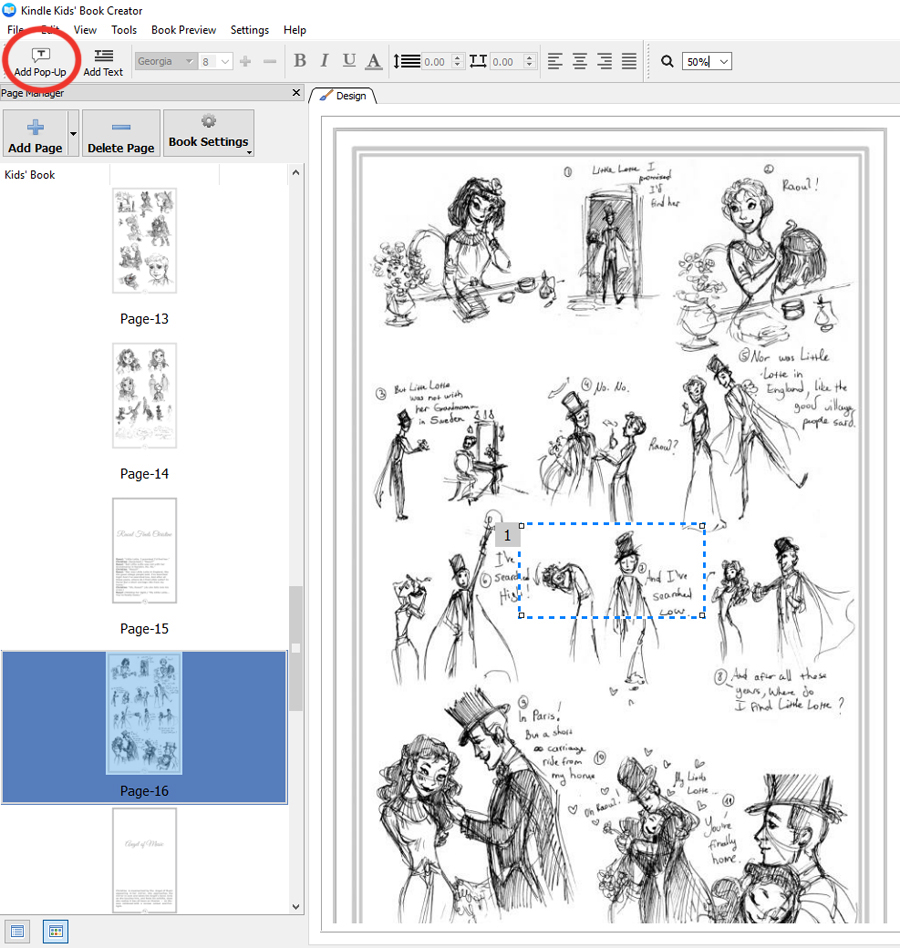Center align text
Viewport: 900px width, 948px height.
pyautogui.click(x=580, y=61)
